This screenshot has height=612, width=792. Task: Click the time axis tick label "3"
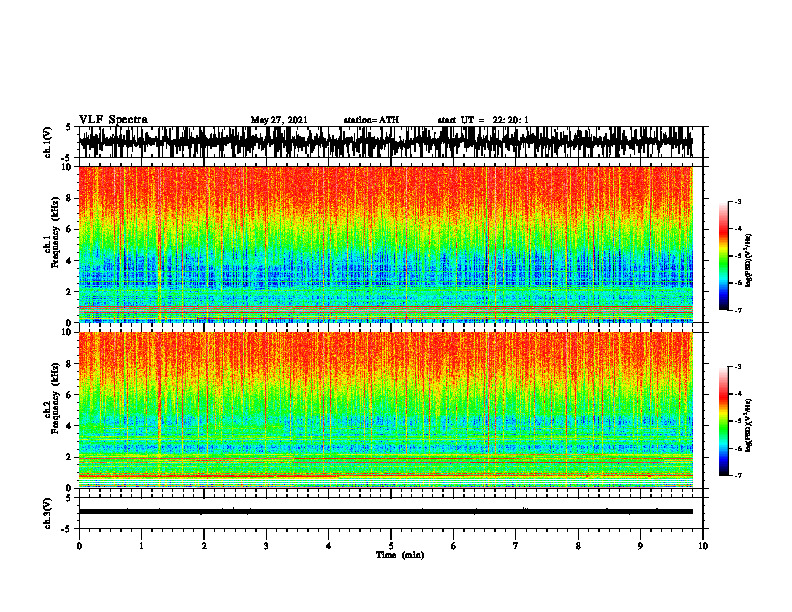[266, 546]
